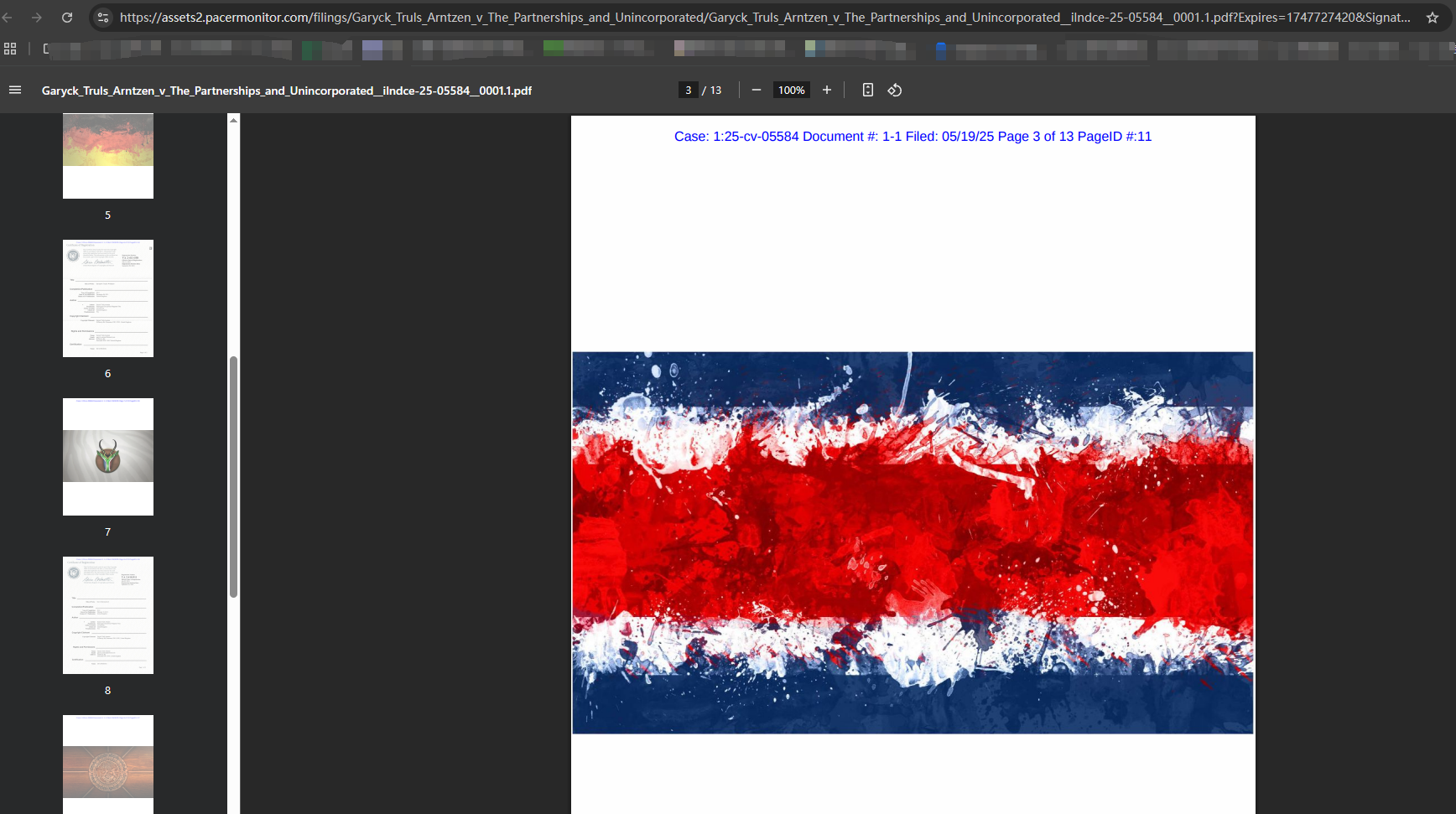Rotate the PDF counterclockwise
The height and width of the screenshot is (814, 1456).
point(895,90)
